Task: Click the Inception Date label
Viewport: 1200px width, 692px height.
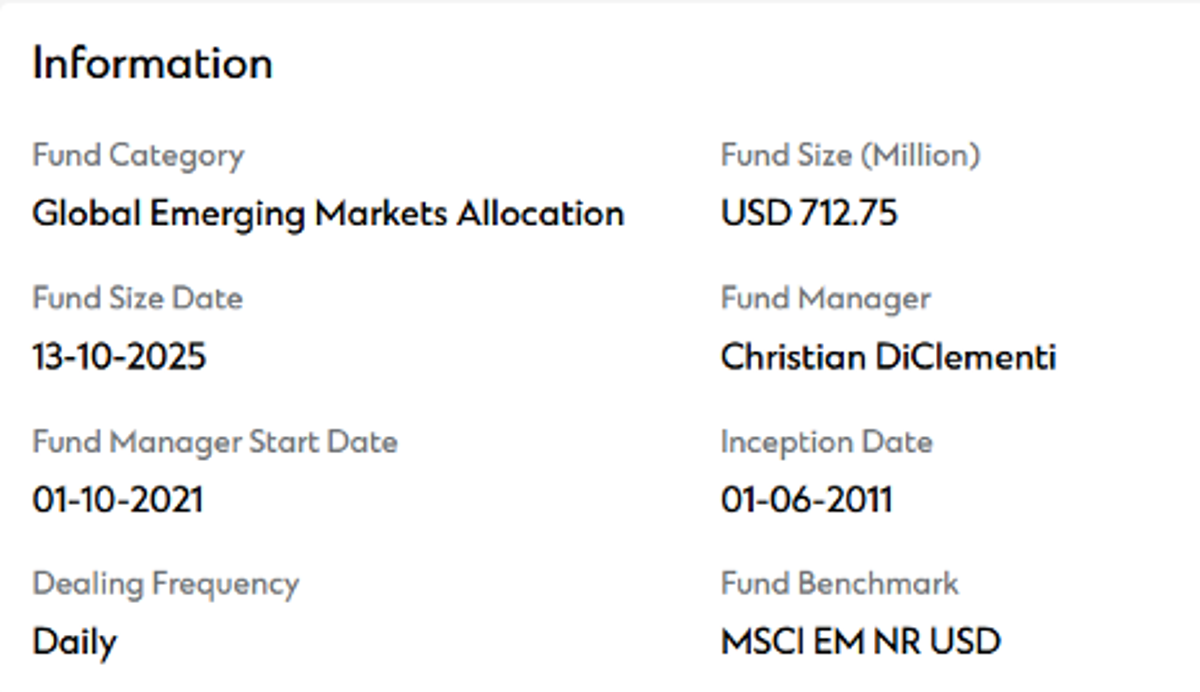Action: click(826, 442)
